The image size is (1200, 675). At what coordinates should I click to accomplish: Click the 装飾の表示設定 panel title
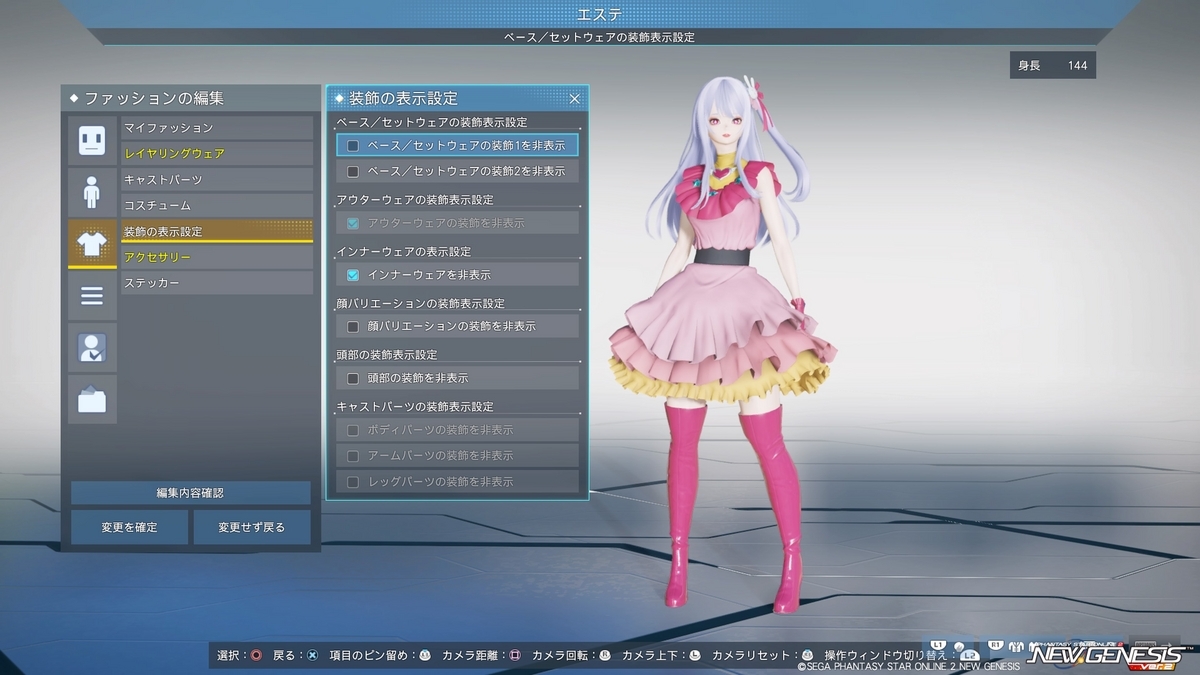(403, 98)
